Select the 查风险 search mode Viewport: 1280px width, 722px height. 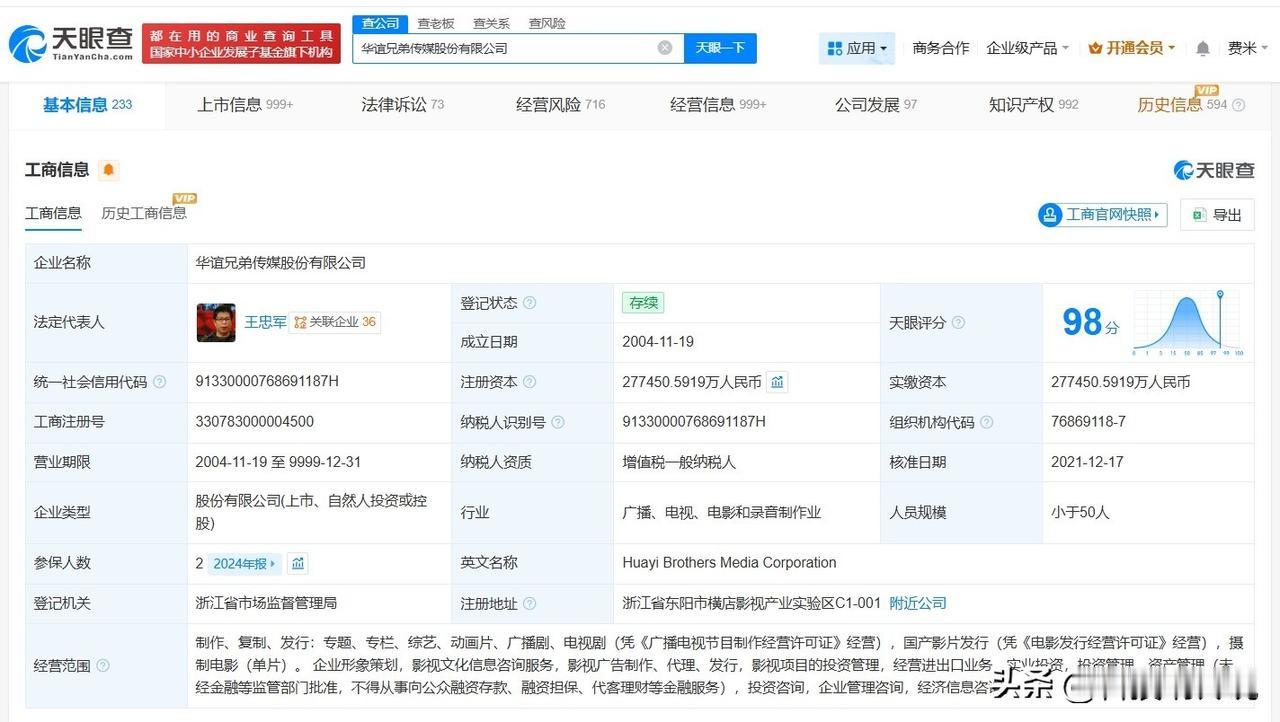[x=547, y=23]
